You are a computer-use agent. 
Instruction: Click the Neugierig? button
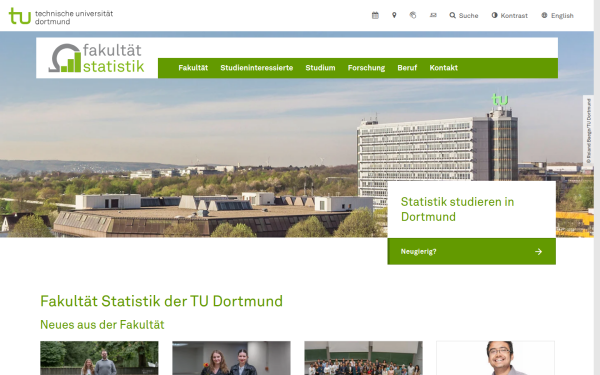471,251
